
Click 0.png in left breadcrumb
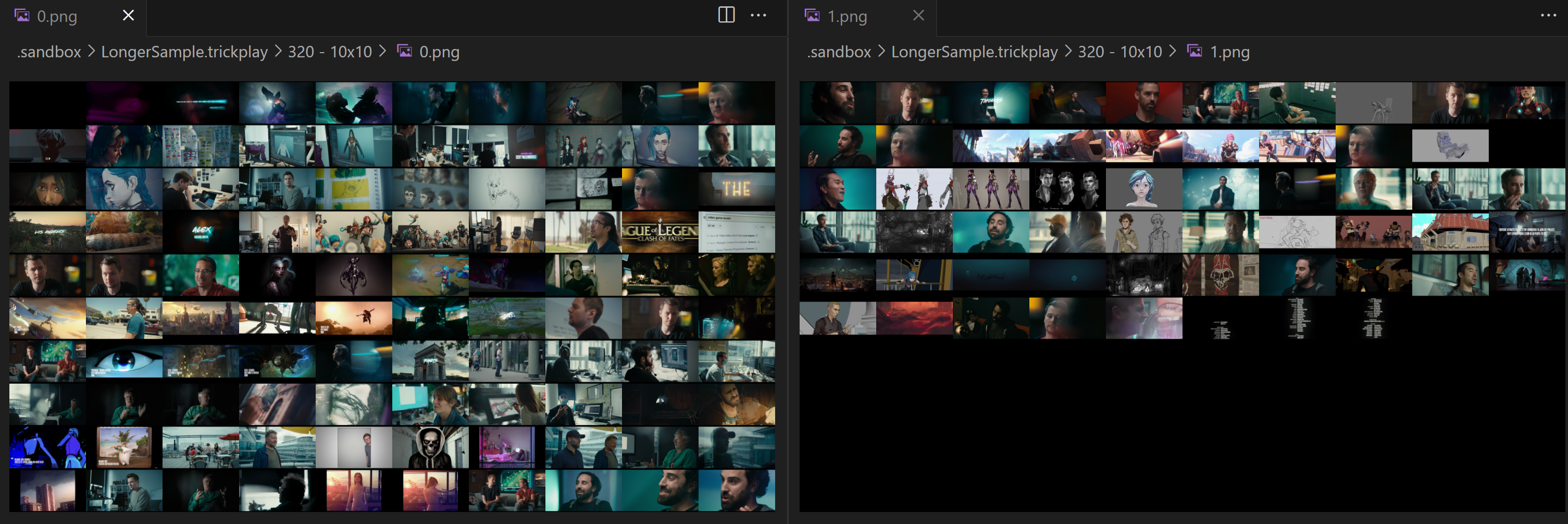click(x=439, y=52)
